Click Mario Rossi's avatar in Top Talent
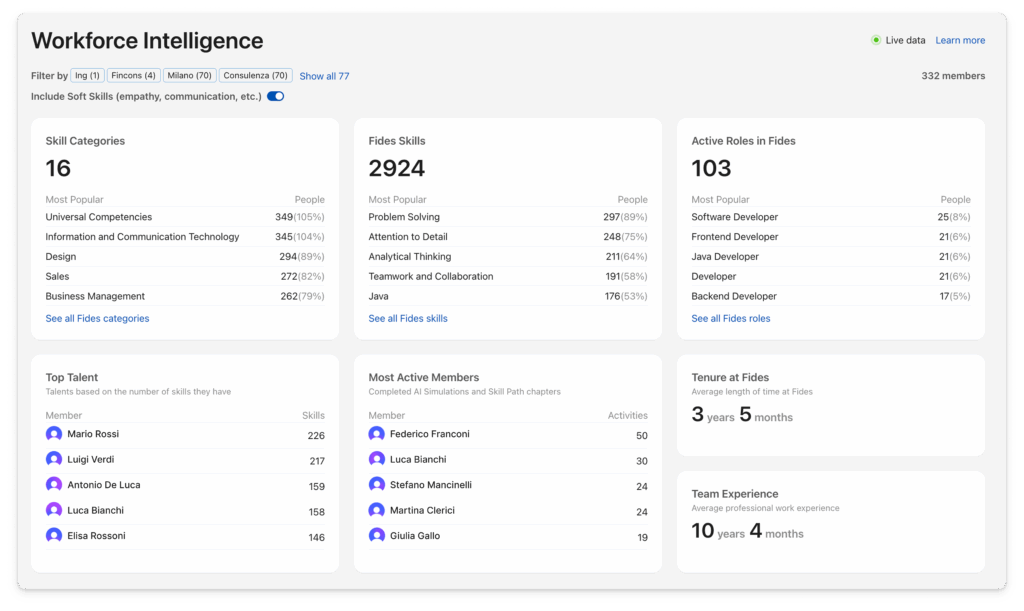Viewport: 1024px width, 611px height. 54,434
